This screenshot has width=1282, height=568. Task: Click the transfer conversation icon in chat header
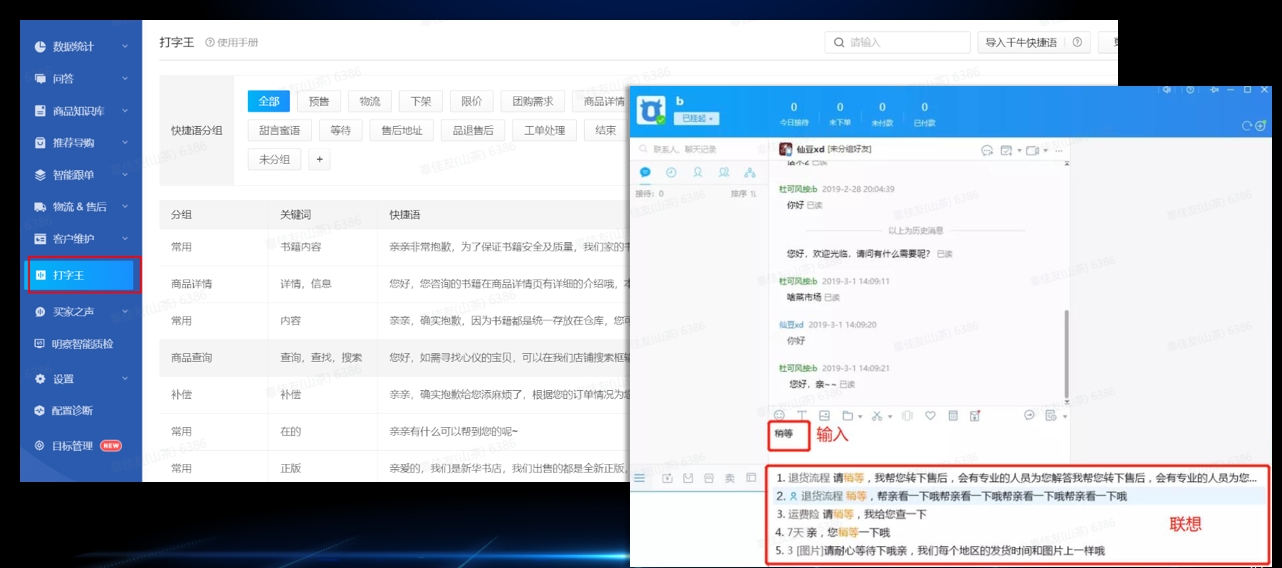click(x=986, y=150)
